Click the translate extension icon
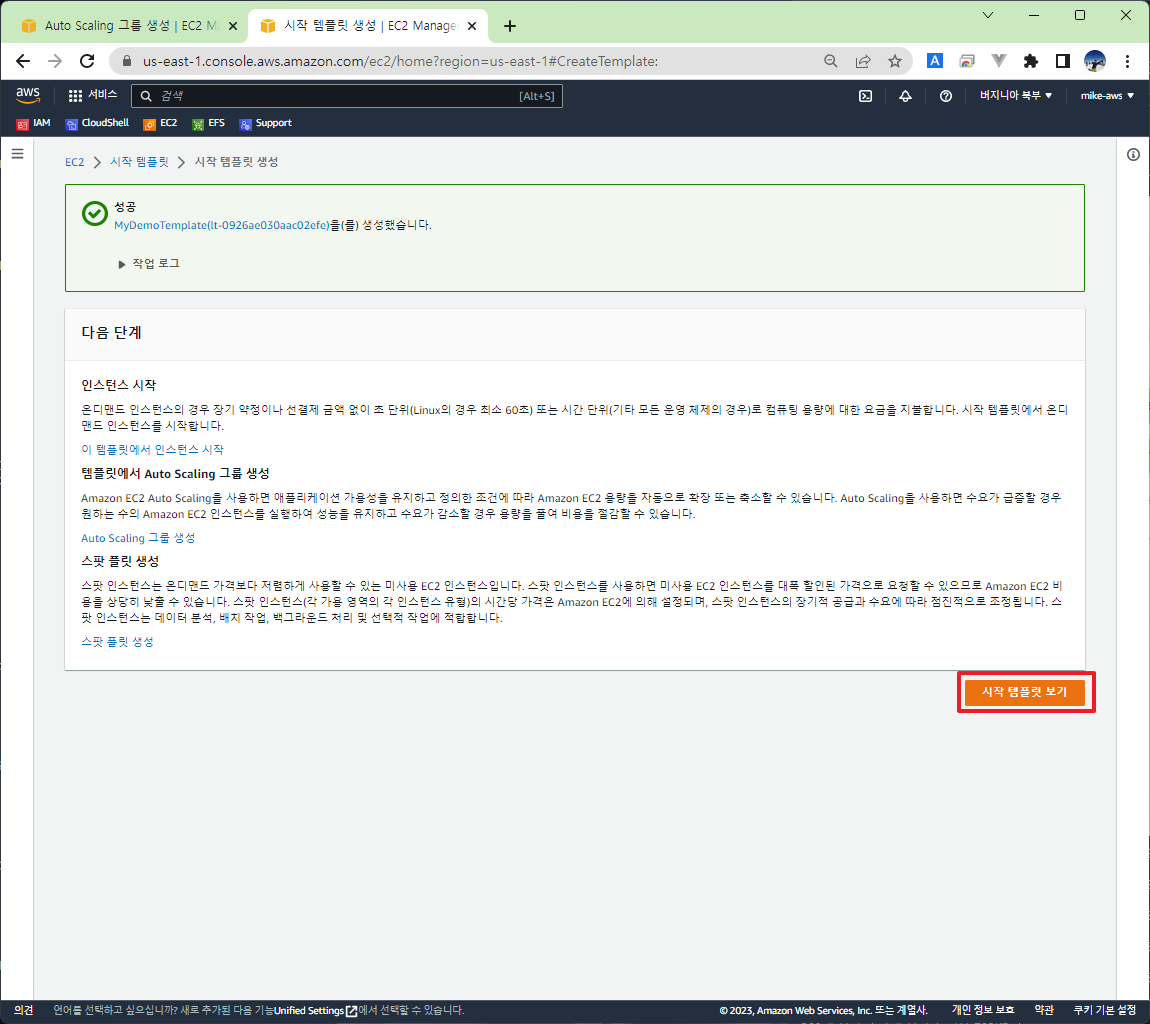 [x=934, y=61]
